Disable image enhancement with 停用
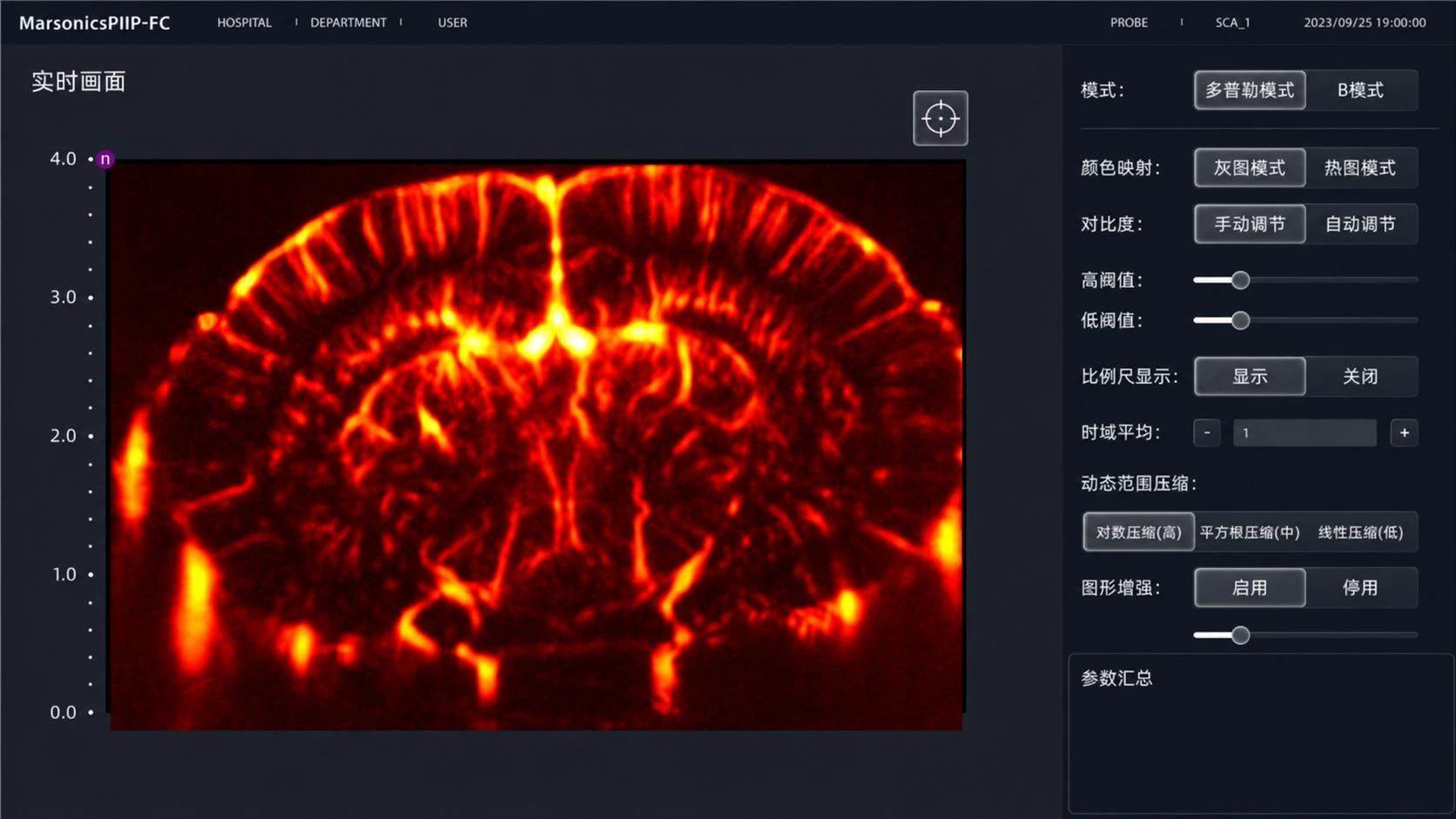The height and width of the screenshot is (819, 1456). [1361, 587]
